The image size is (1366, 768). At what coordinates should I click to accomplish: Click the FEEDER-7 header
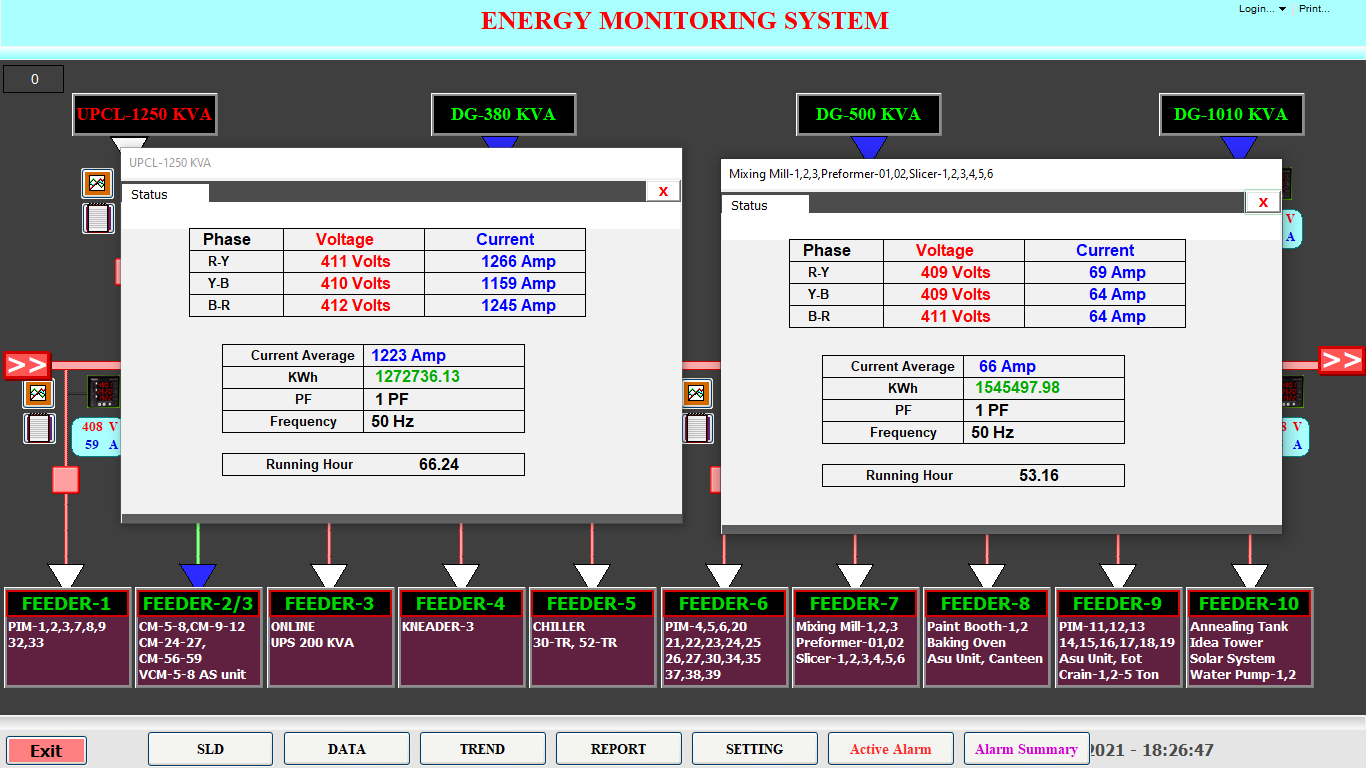coord(855,603)
